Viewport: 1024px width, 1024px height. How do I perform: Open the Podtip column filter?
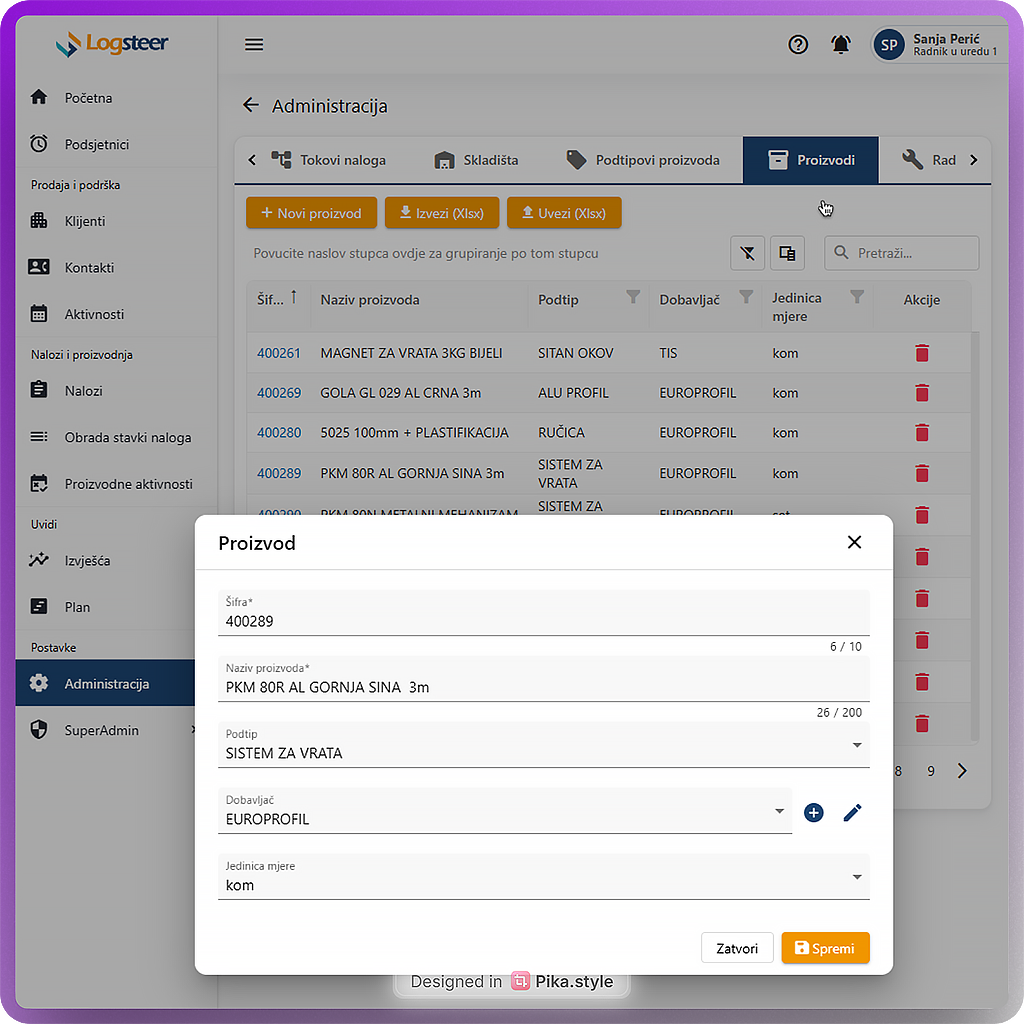(632, 297)
